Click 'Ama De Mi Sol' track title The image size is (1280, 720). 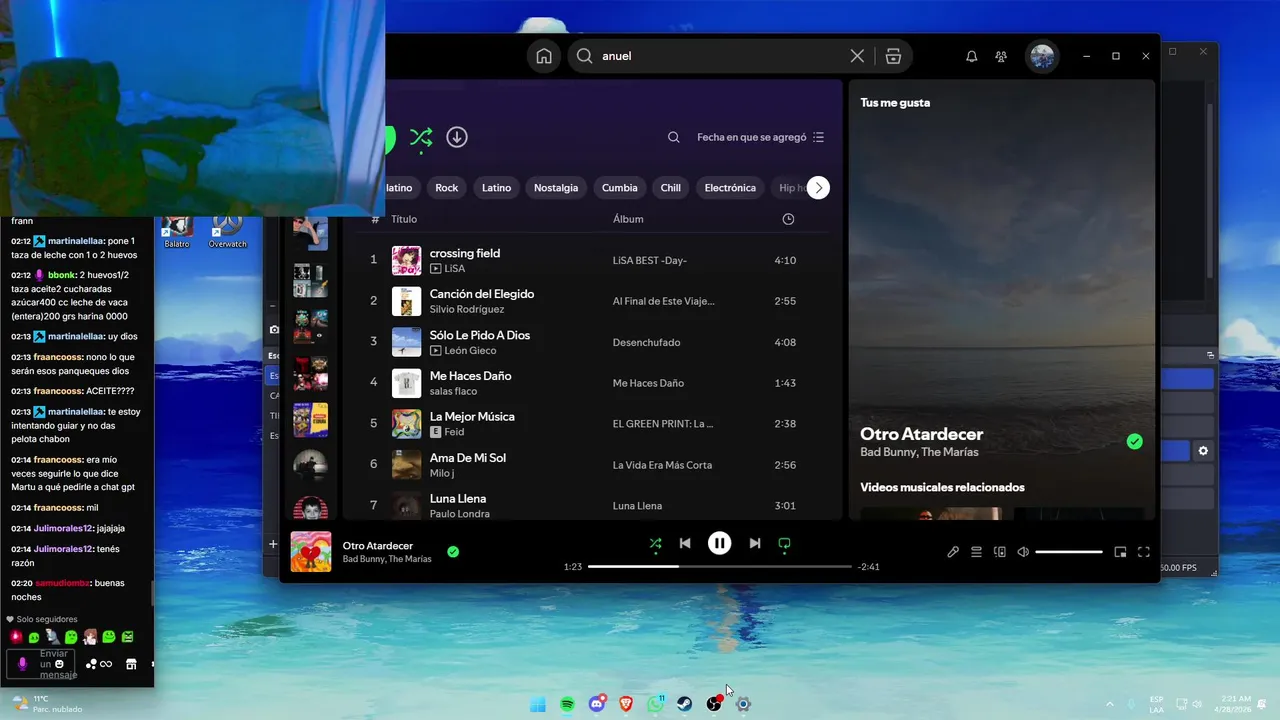click(468, 457)
